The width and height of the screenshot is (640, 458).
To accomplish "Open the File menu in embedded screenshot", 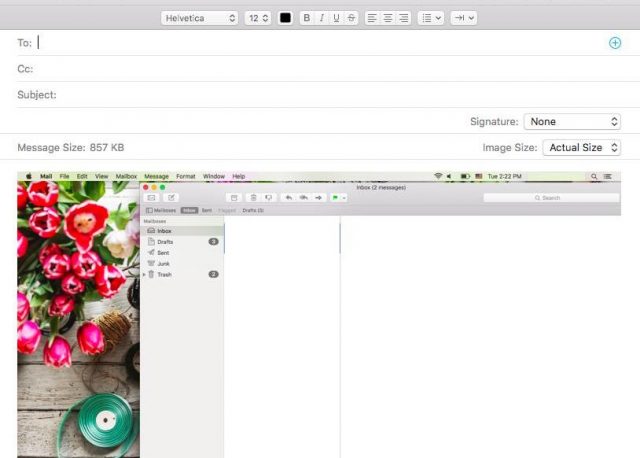I will coord(64,176).
